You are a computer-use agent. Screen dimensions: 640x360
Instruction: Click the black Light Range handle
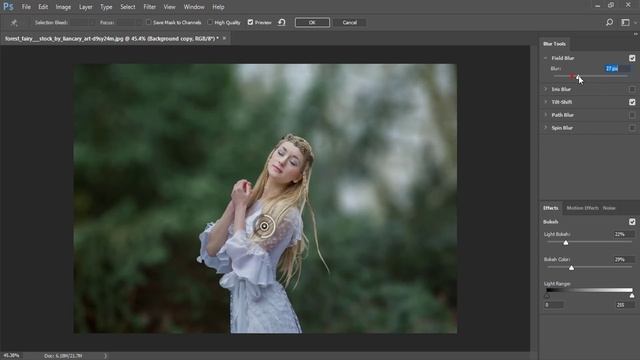547,296
